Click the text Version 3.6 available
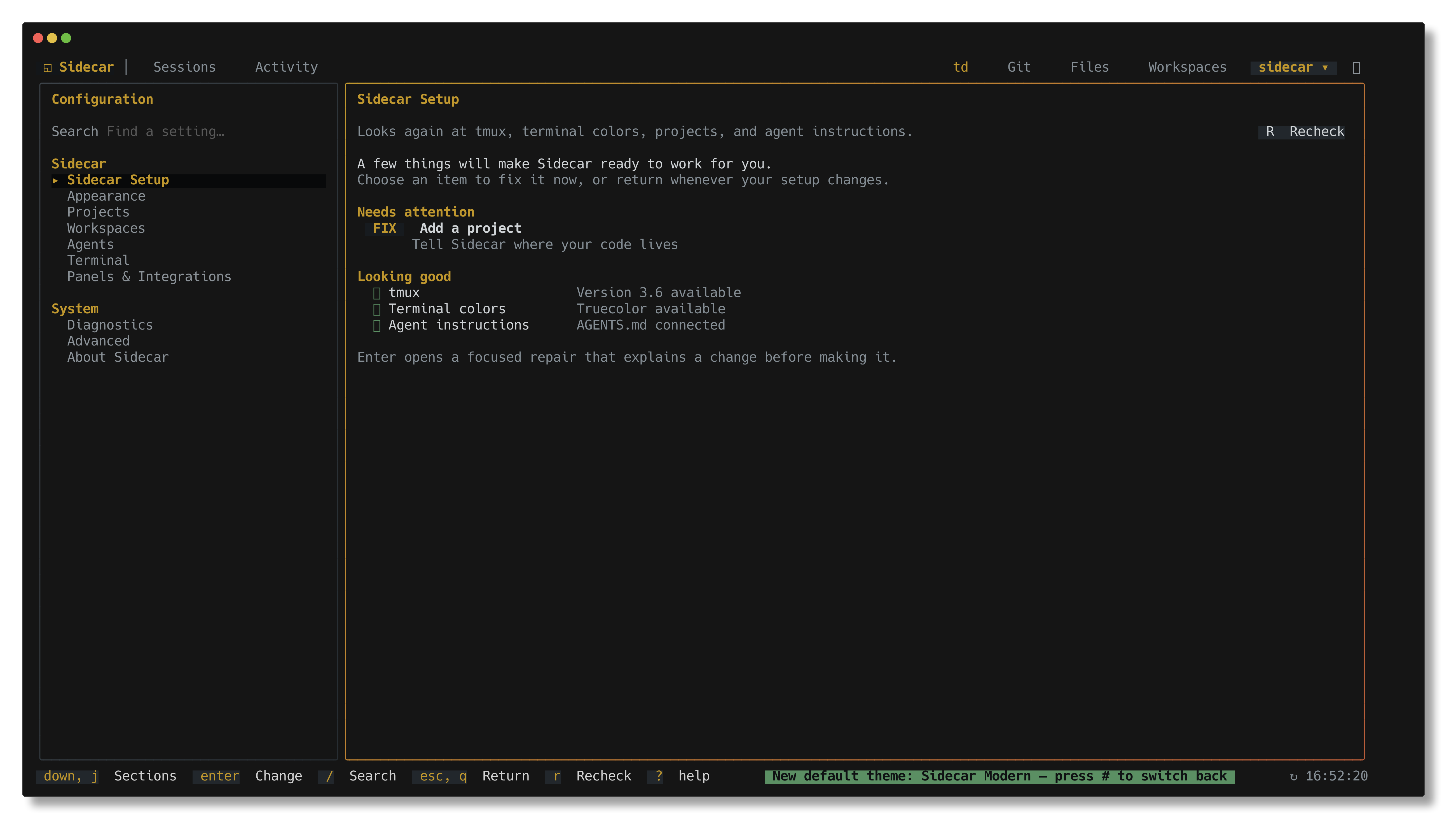The height and width of the screenshot is (828, 1456). tap(659, 293)
